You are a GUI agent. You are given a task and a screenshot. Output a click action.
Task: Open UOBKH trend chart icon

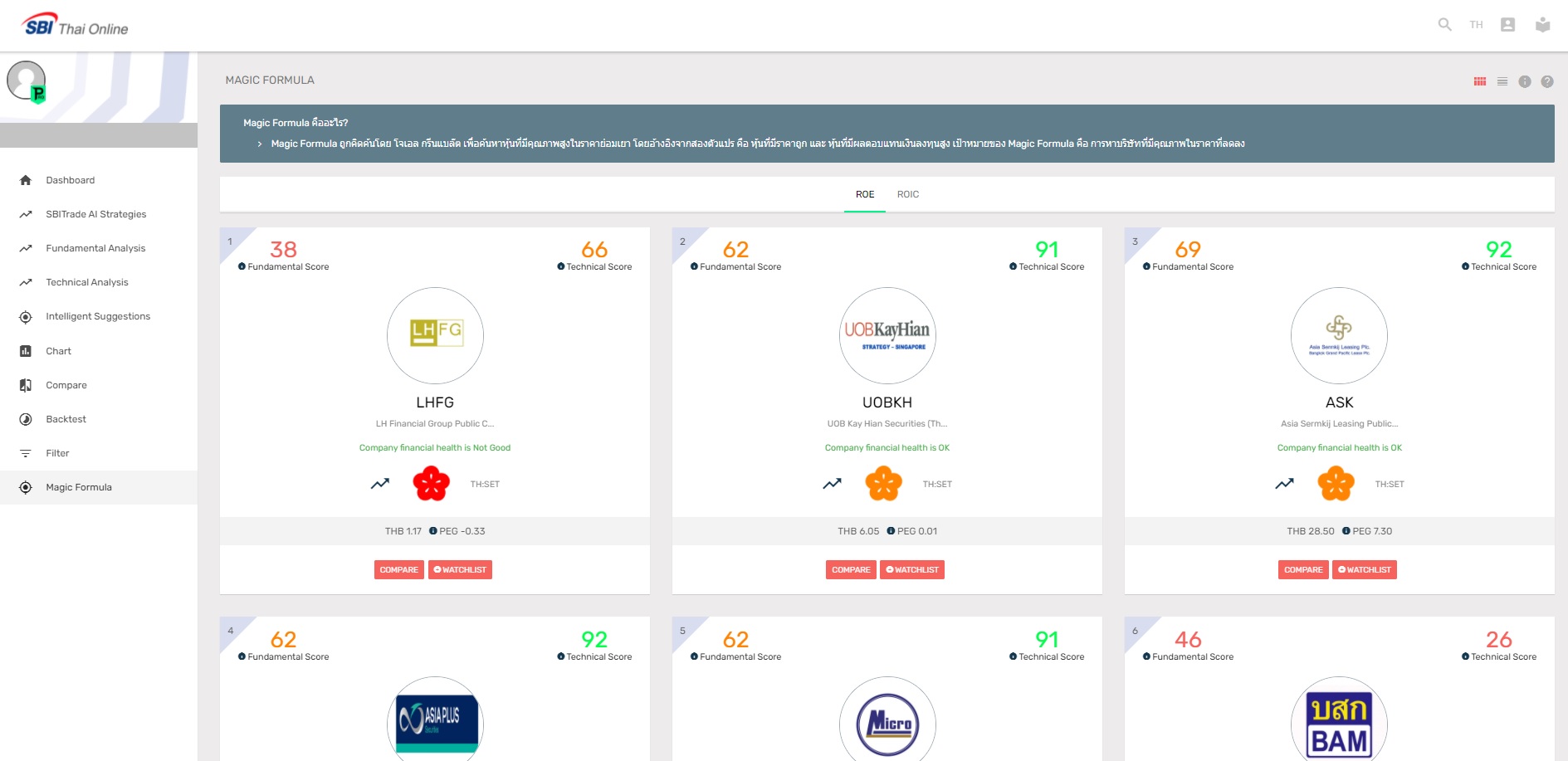(x=833, y=484)
